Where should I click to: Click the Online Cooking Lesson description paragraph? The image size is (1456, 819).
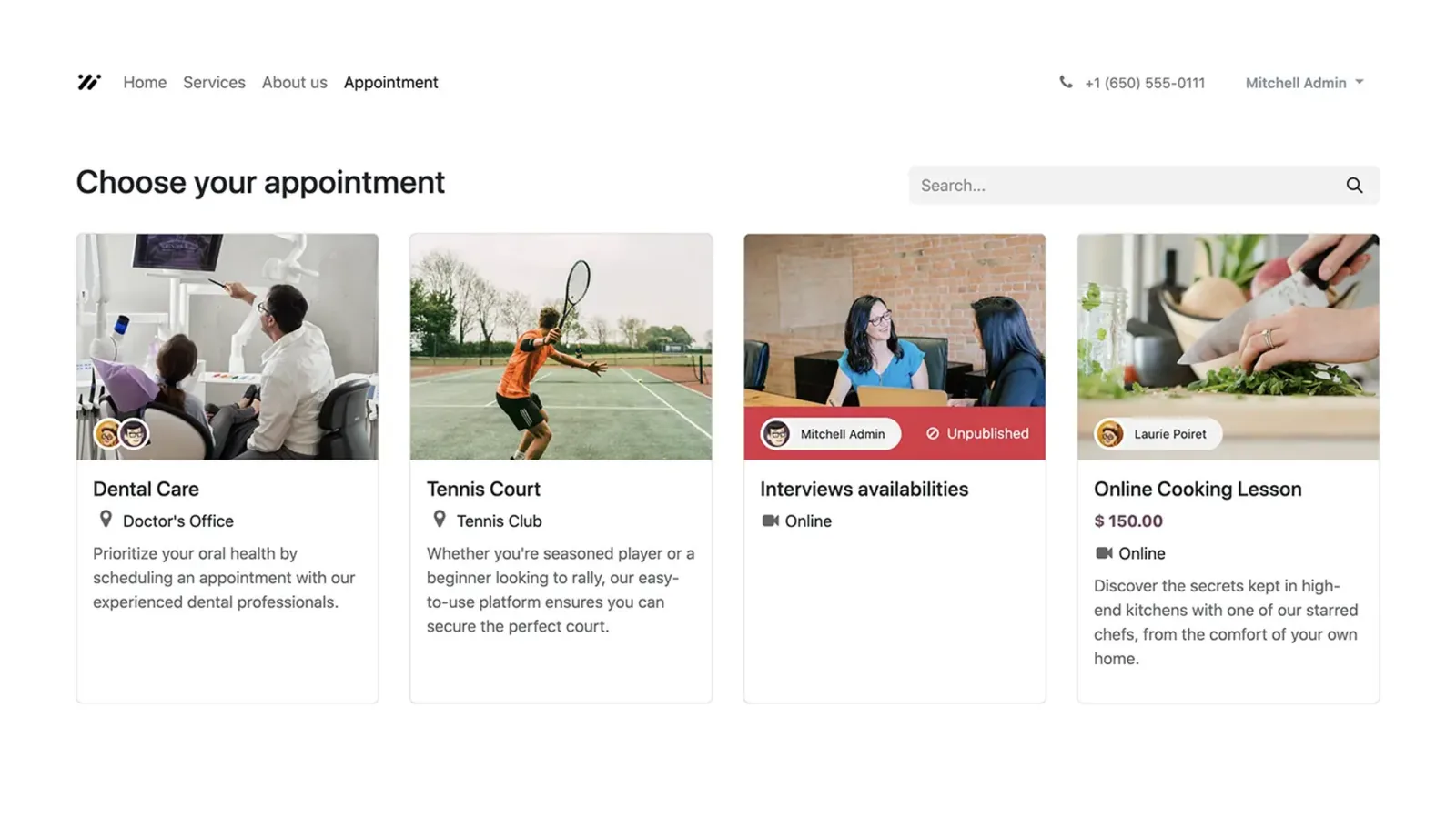tap(1226, 622)
